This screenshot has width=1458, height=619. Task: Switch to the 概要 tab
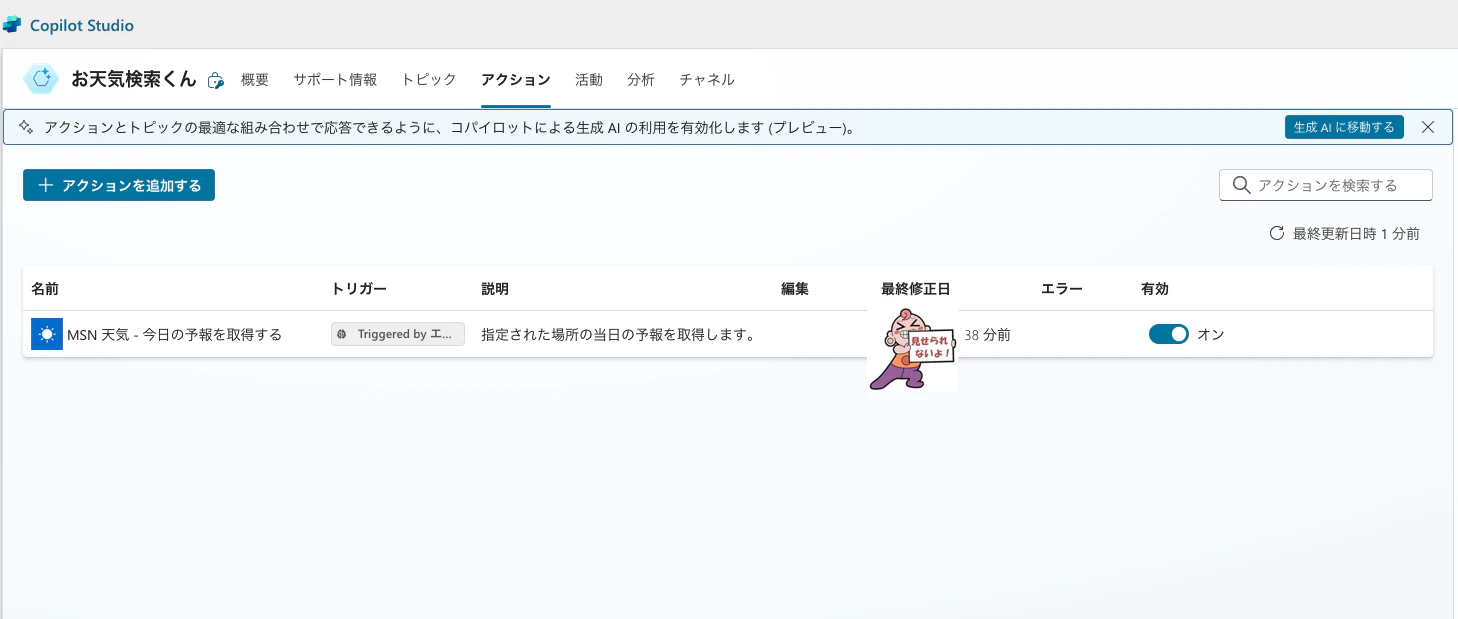pos(254,80)
